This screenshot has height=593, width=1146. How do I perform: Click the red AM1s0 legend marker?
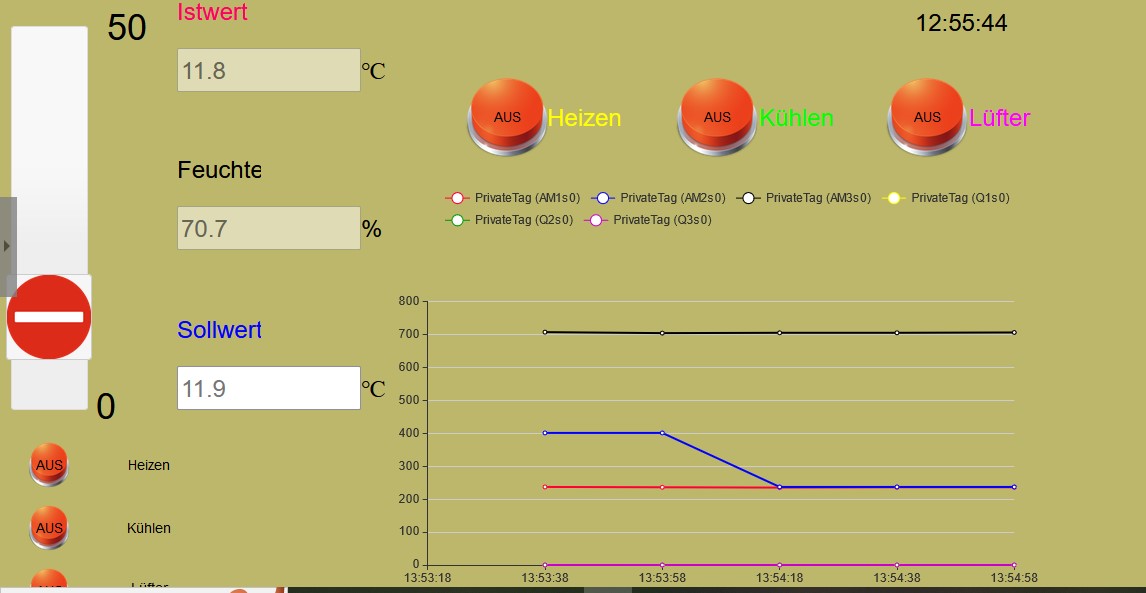click(458, 198)
